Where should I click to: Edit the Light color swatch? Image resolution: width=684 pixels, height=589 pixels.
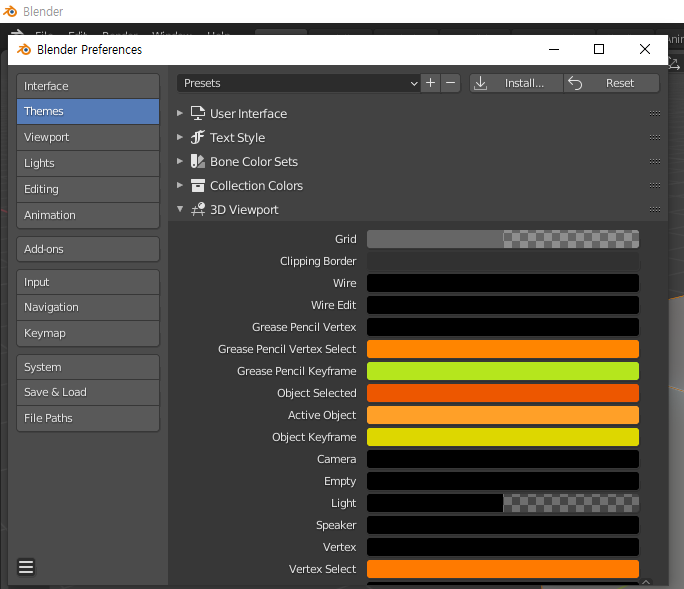pos(503,503)
